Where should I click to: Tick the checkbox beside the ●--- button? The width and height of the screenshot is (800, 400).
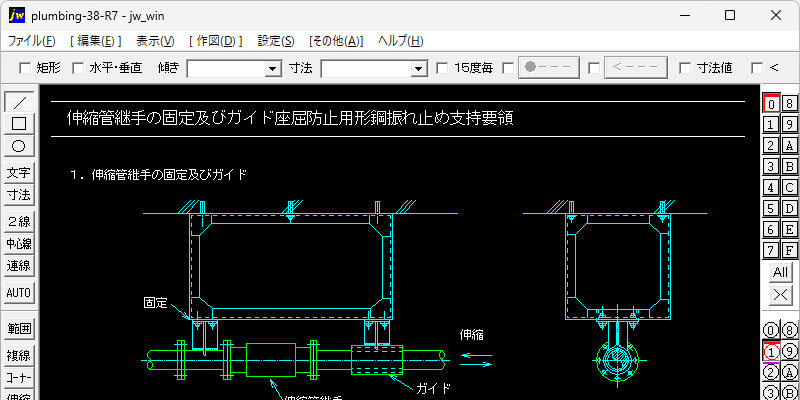pos(508,68)
